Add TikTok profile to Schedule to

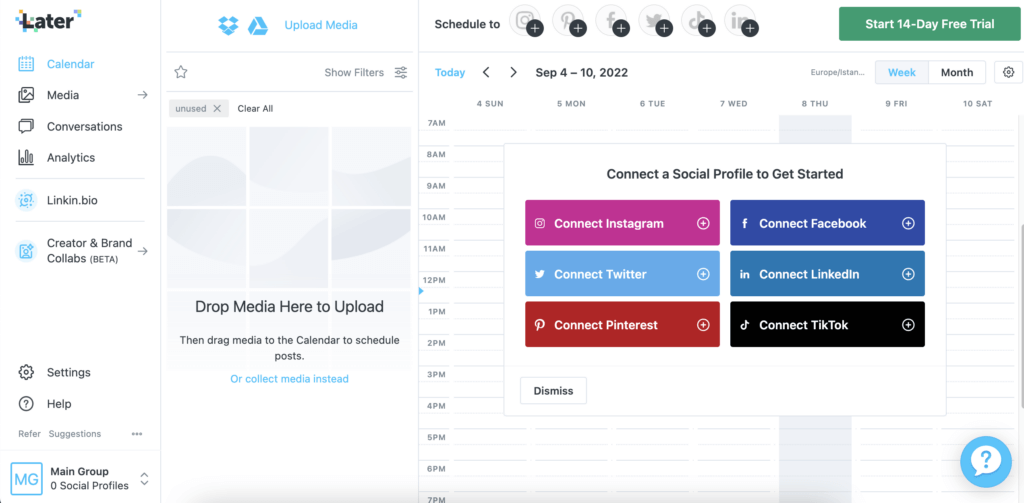[x=697, y=21]
